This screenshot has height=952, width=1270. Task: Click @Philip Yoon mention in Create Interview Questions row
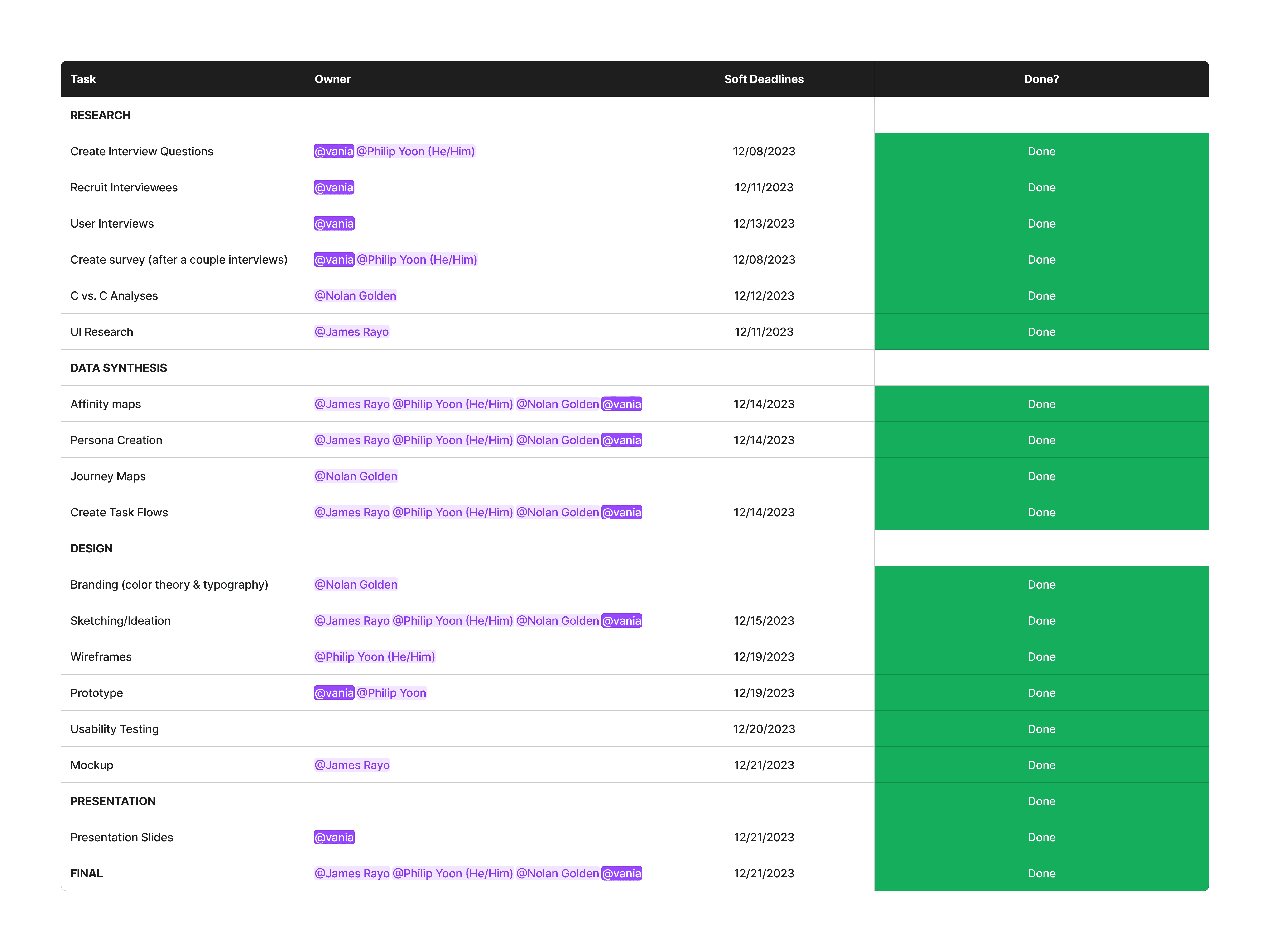415,152
